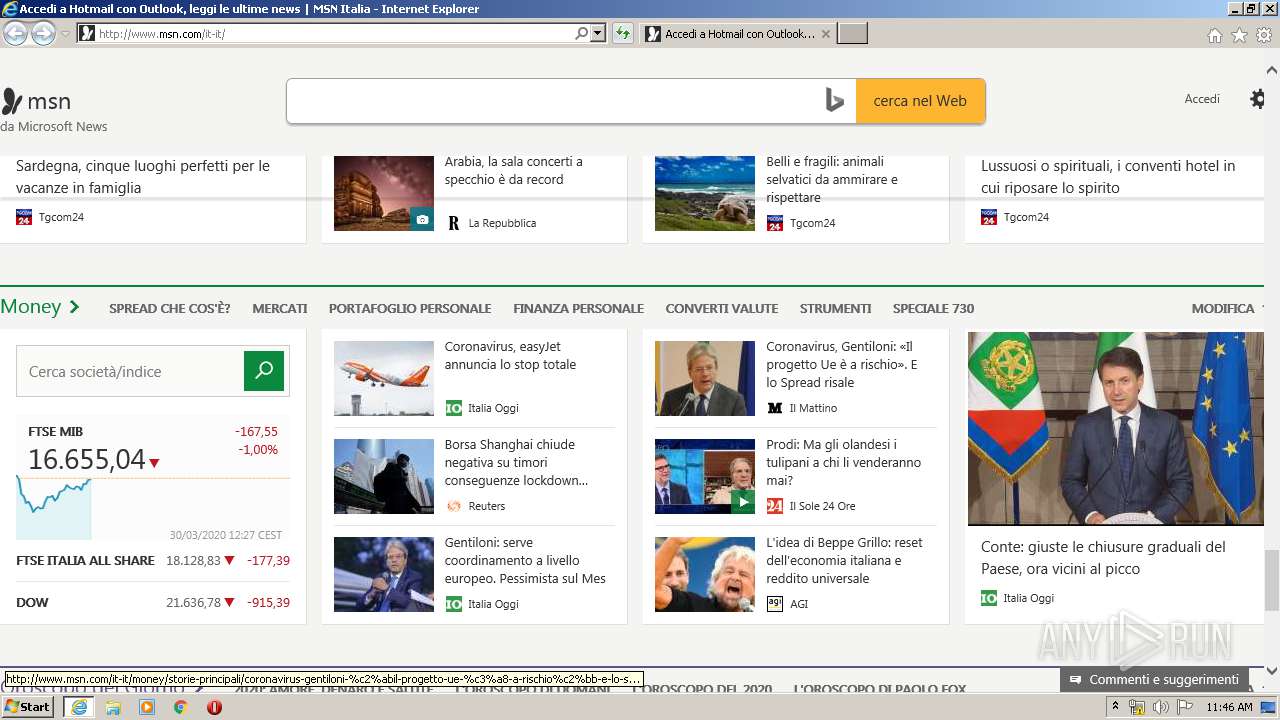Screen dimensions: 1280x720
Task: Select the STRUMENTI menu item
Action: pyautogui.click(x=835, y=308)
